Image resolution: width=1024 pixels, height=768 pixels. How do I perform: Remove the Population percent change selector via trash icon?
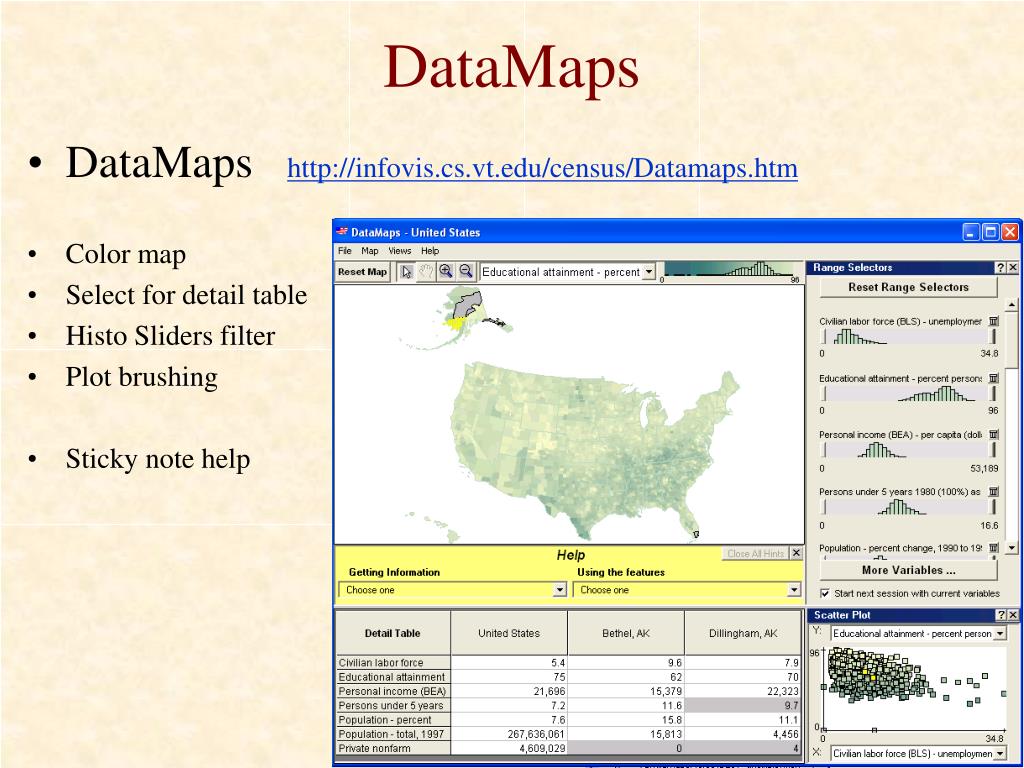(993, 547)
